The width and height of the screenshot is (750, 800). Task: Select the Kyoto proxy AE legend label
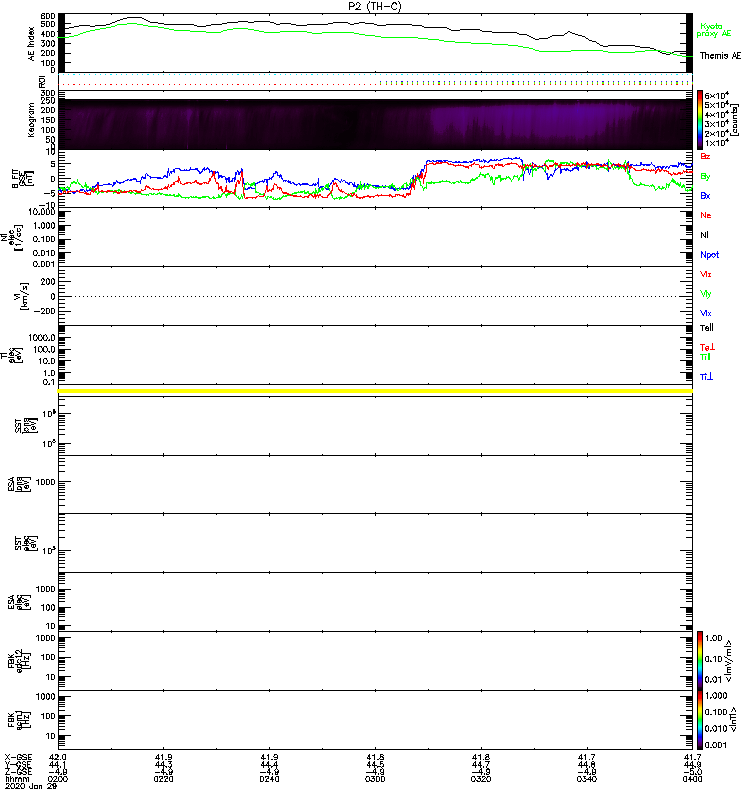click(714, 30)
